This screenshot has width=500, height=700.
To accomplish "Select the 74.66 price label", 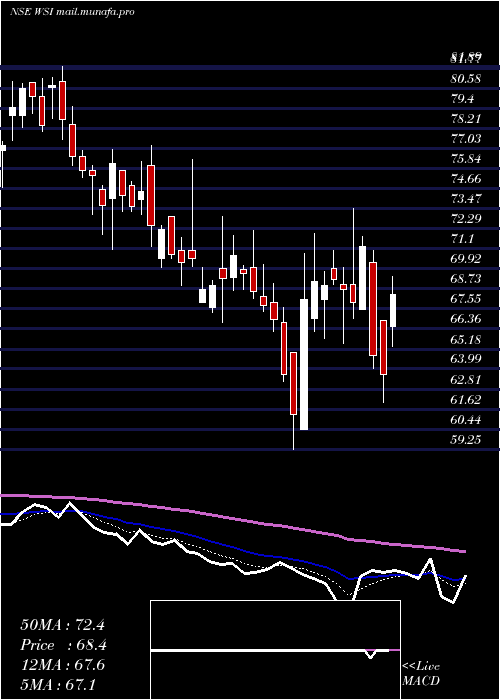I will [466, 179].
